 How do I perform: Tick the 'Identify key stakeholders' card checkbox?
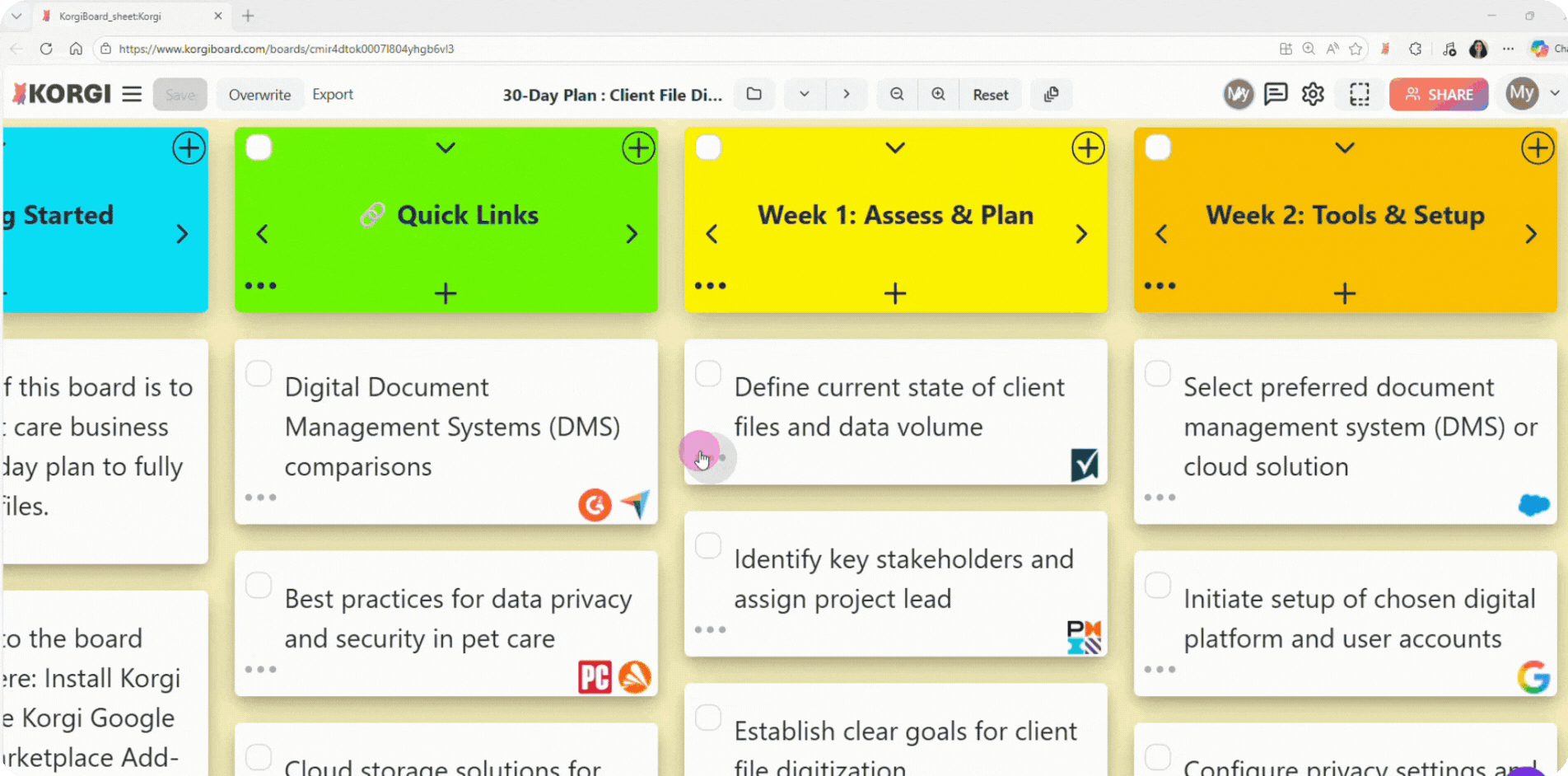pyautogui.click(x=708, y=545)
